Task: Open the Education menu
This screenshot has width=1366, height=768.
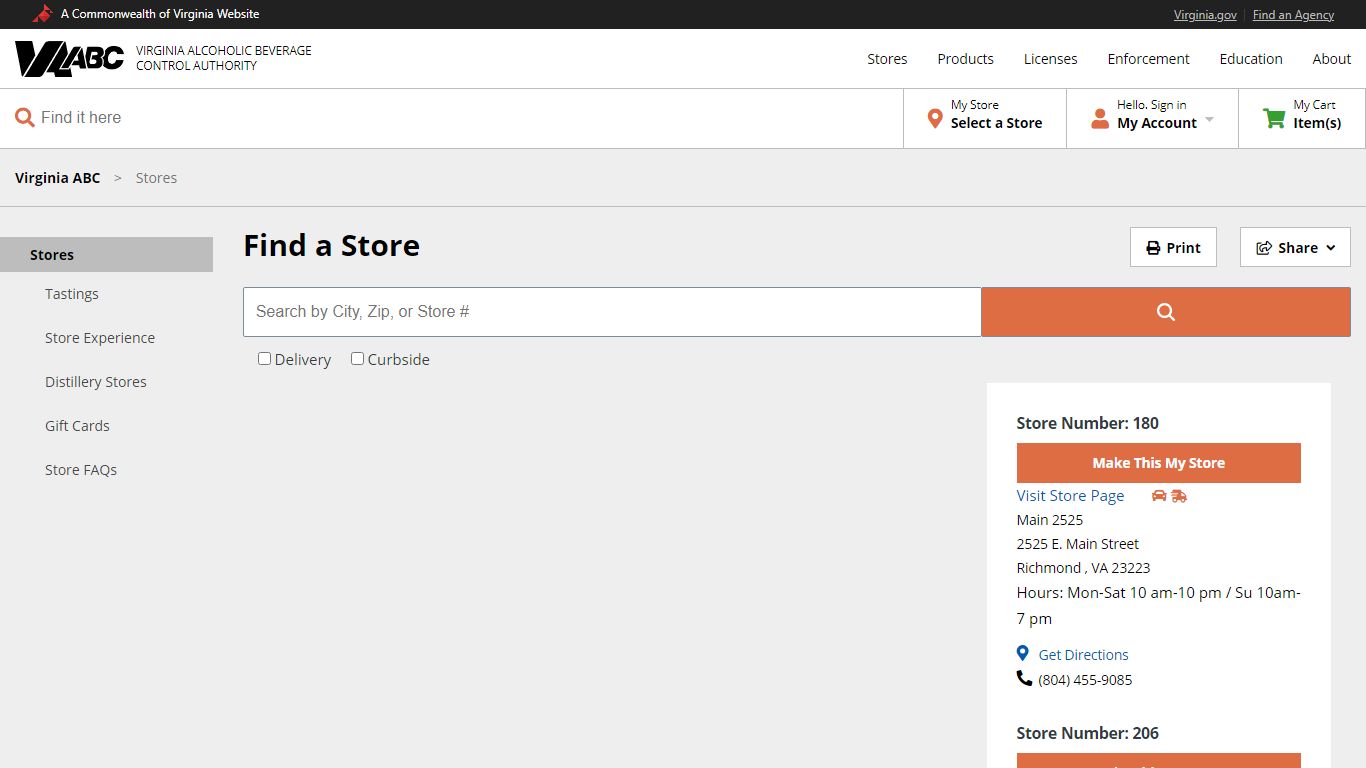Action: coord(1251,59)
